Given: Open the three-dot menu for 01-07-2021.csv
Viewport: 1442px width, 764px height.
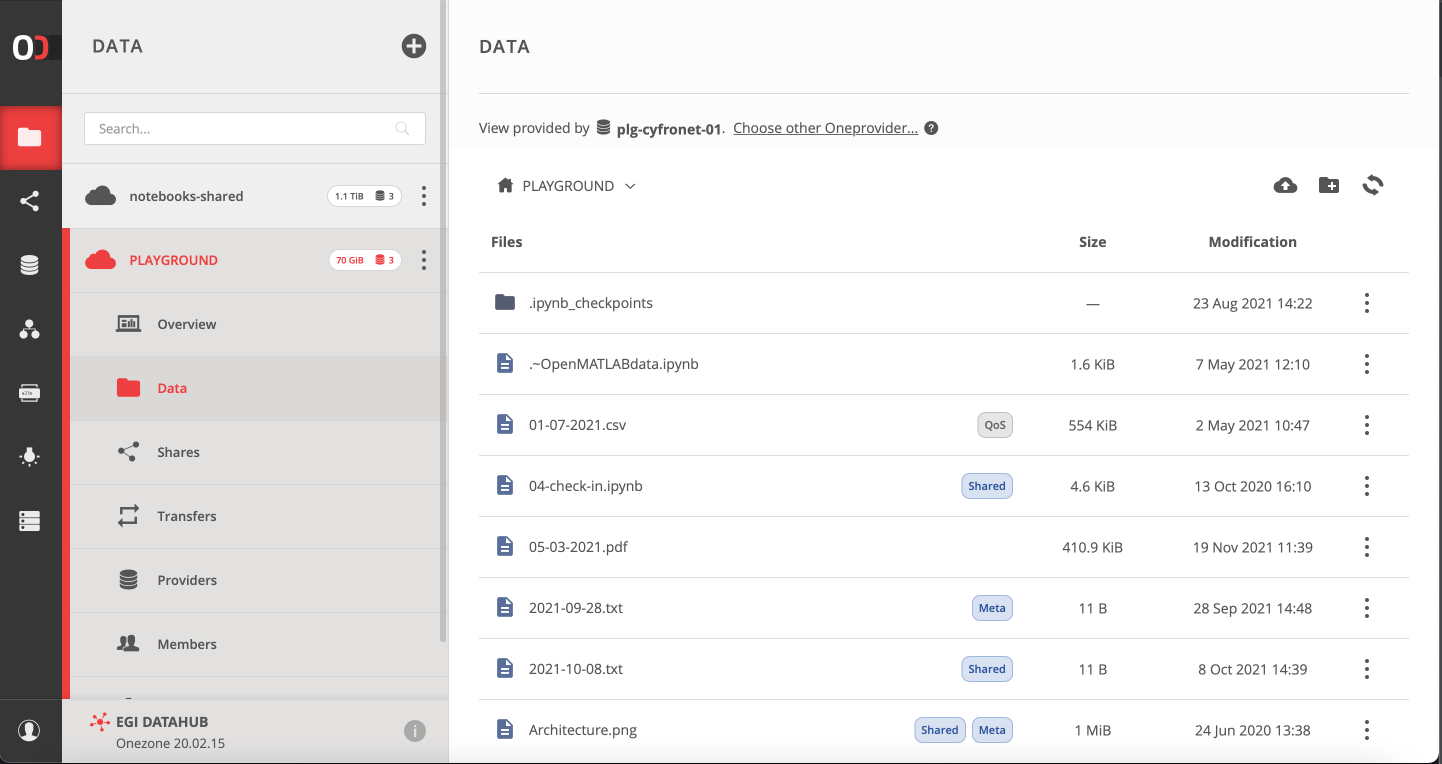Looking at the screenshot, I should click(1366, 425).
